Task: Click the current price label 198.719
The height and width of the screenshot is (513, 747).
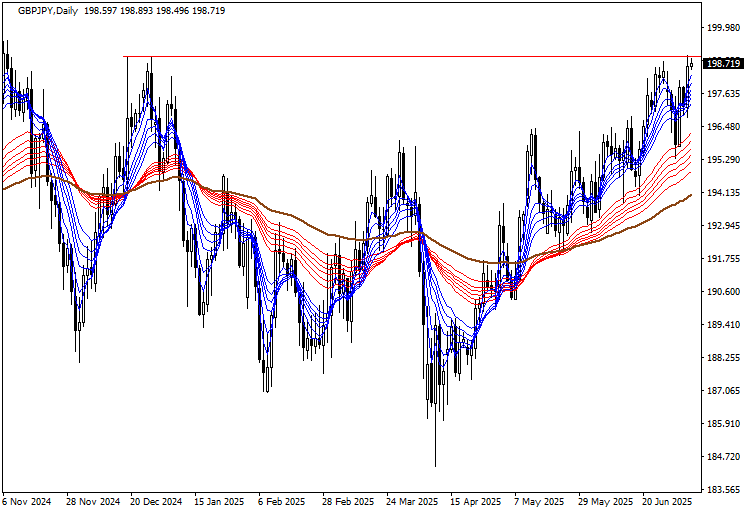Action: (724, 63)
